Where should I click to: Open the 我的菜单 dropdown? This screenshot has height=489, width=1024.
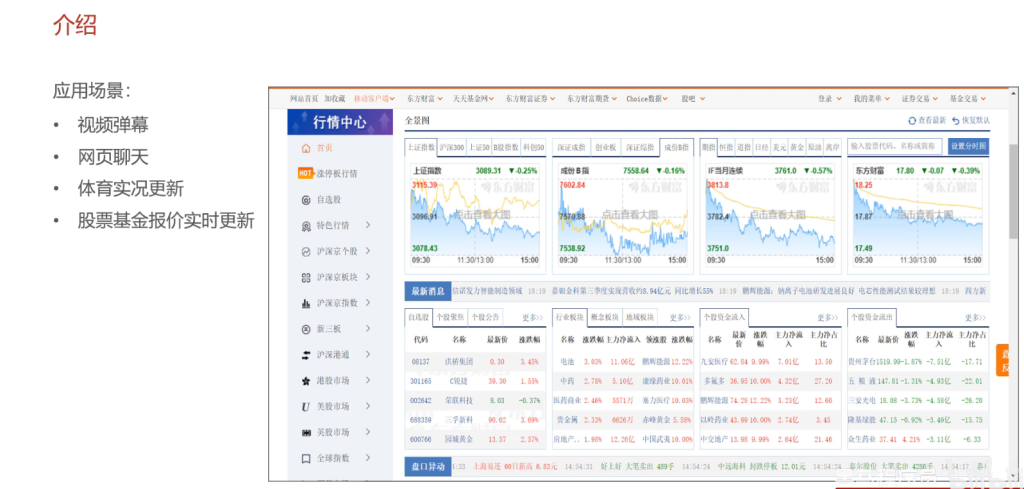(x=870, y=99)
